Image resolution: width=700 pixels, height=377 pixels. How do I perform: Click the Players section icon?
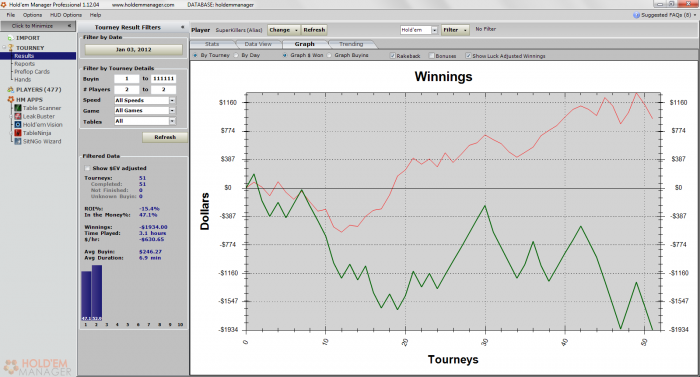10,89
